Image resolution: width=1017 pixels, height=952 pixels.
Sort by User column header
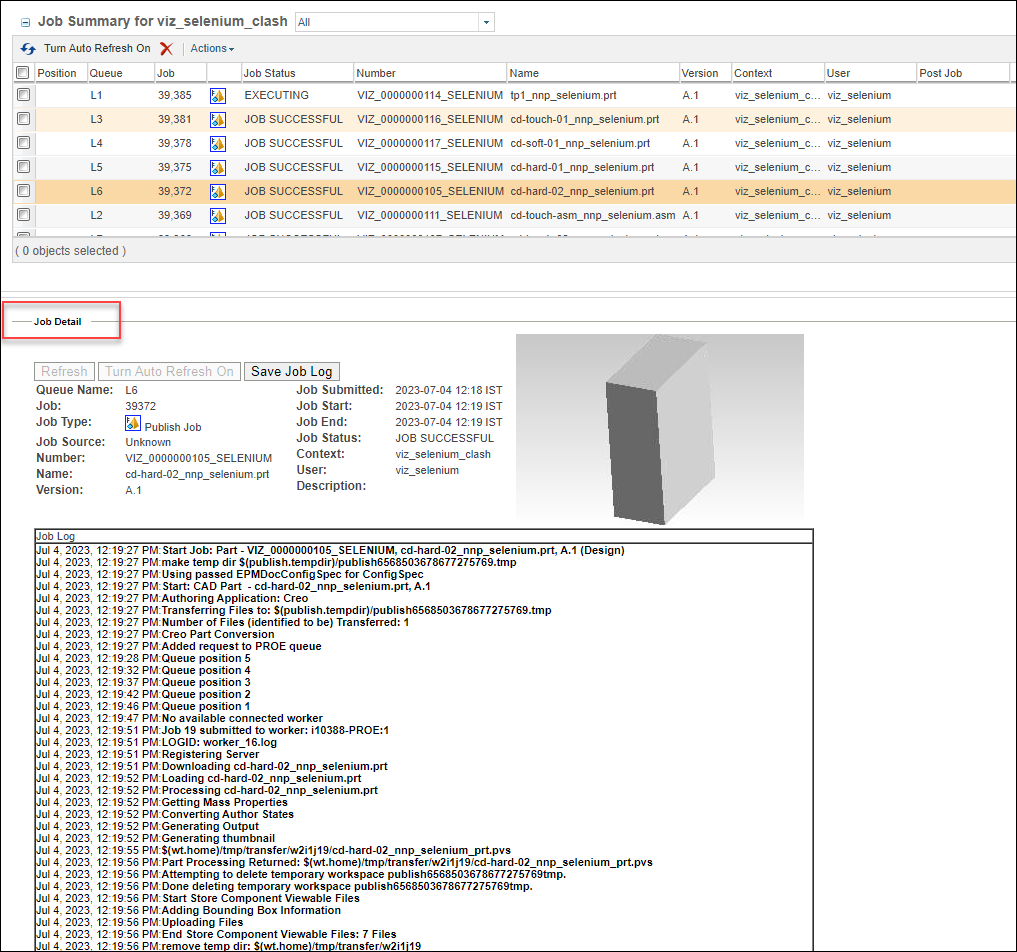click(838, 73)
